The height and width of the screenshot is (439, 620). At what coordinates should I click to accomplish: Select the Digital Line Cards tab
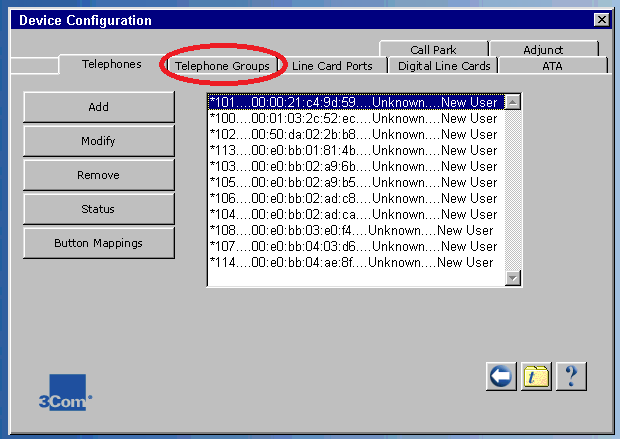click(444, 66)
